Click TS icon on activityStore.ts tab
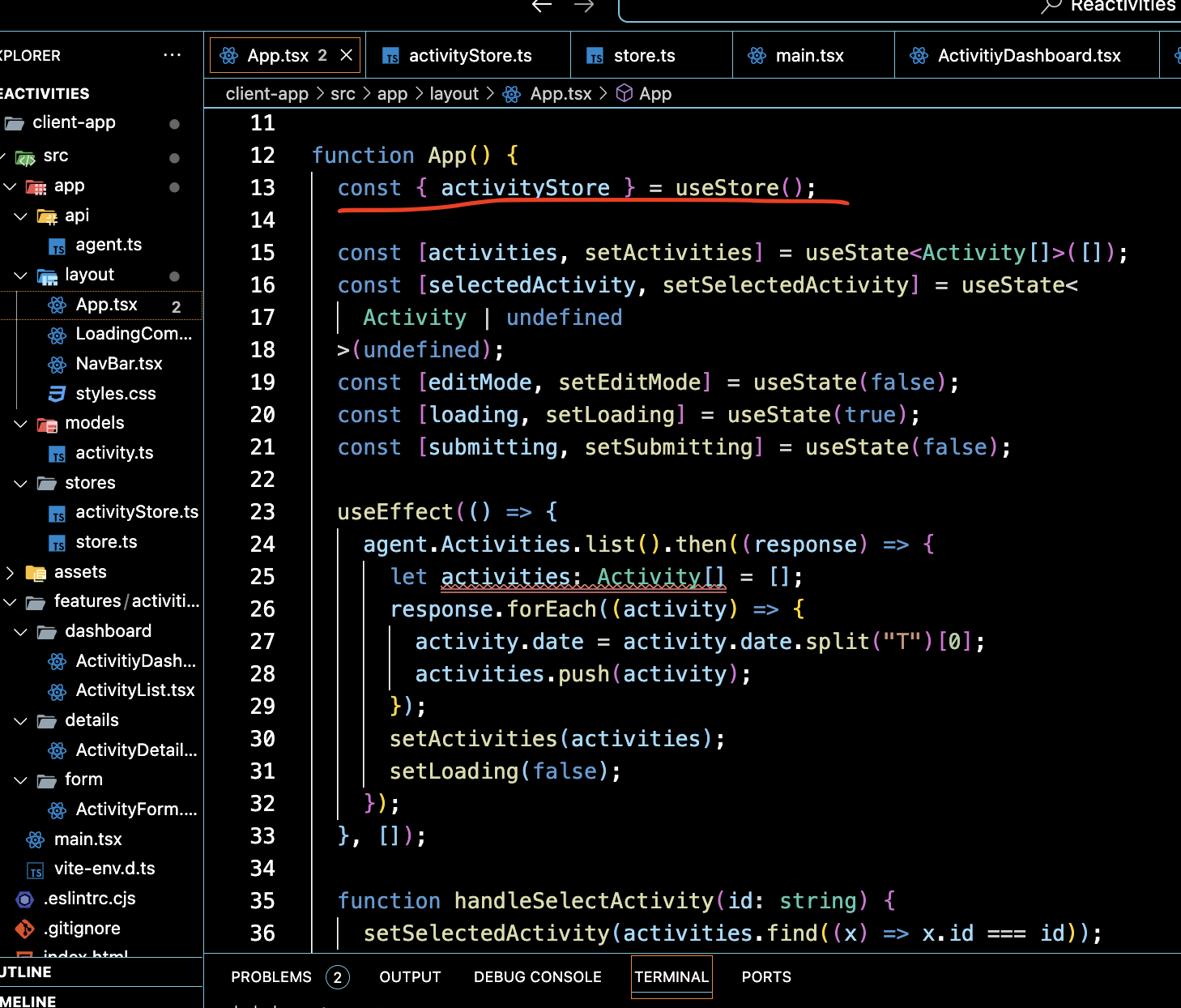Screen dimensions: 1181x1008 click(x=390, y=56)
